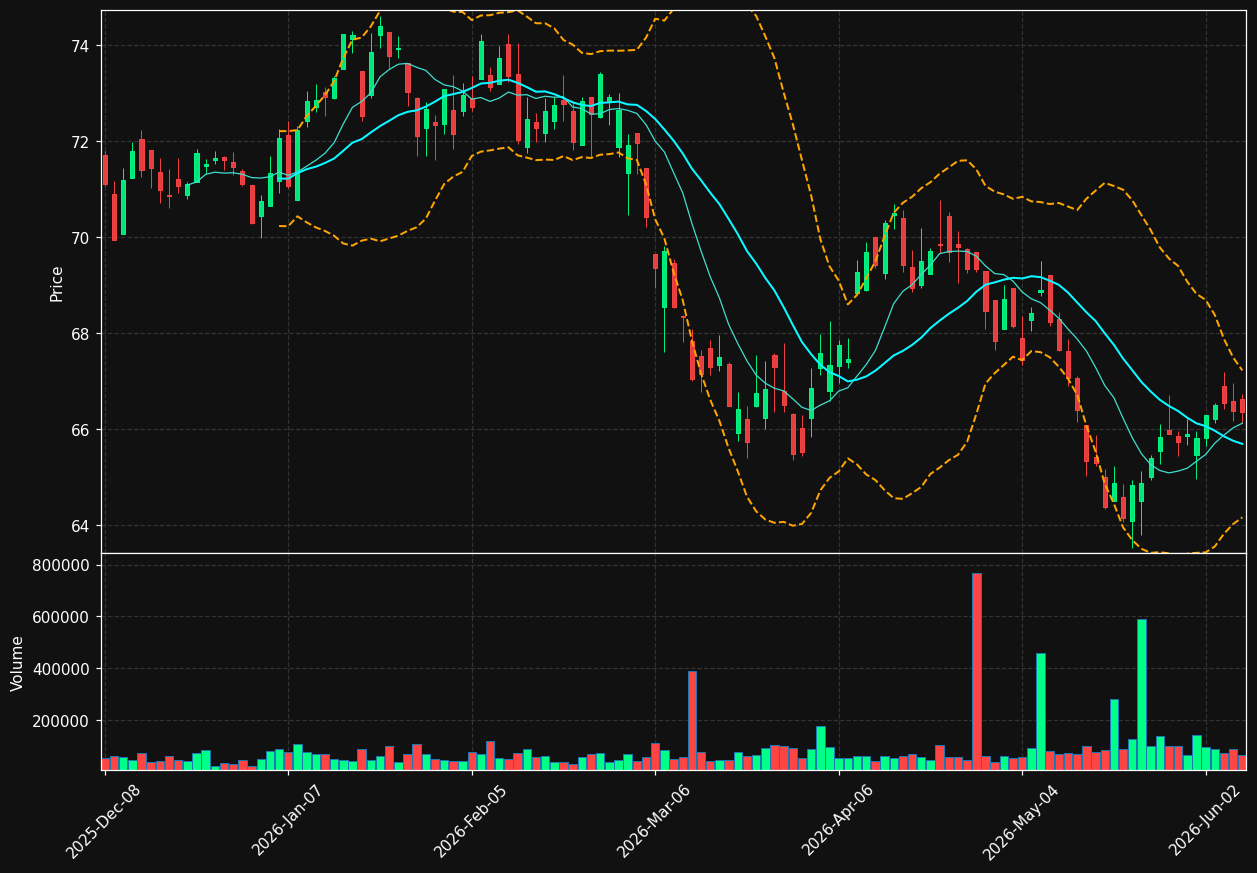1257x873 pixels.
Task: Click the tallest red volume bar near 800000
Action: (977, 671)
